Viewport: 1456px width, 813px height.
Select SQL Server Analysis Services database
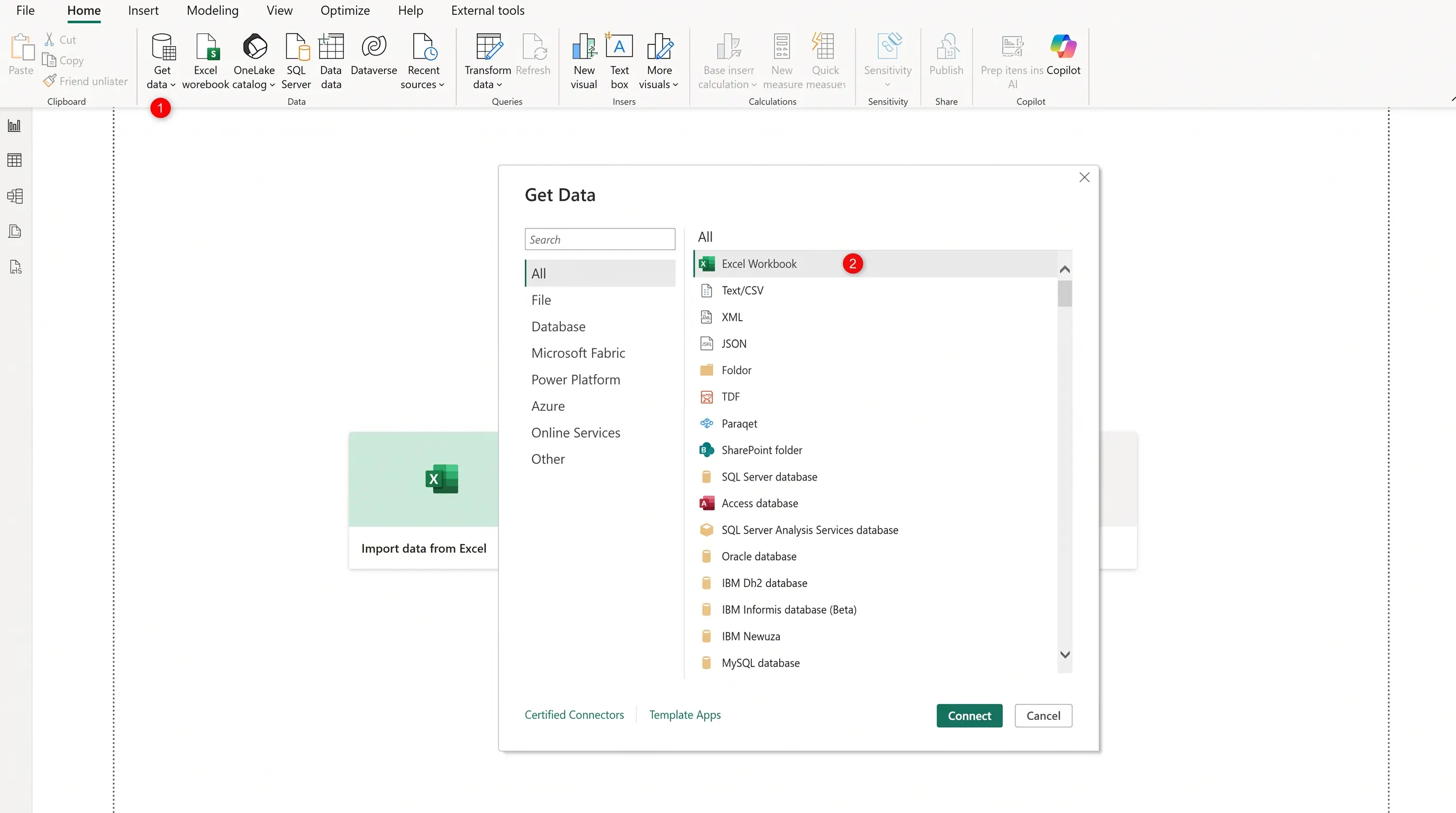[875, 530]
